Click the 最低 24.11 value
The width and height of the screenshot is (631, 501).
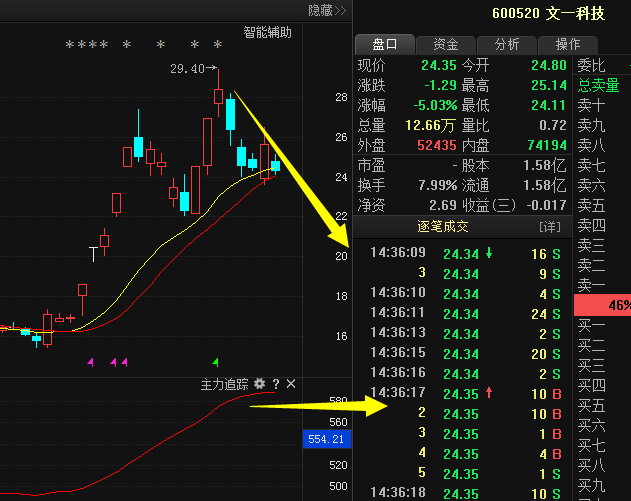point(549,105)
